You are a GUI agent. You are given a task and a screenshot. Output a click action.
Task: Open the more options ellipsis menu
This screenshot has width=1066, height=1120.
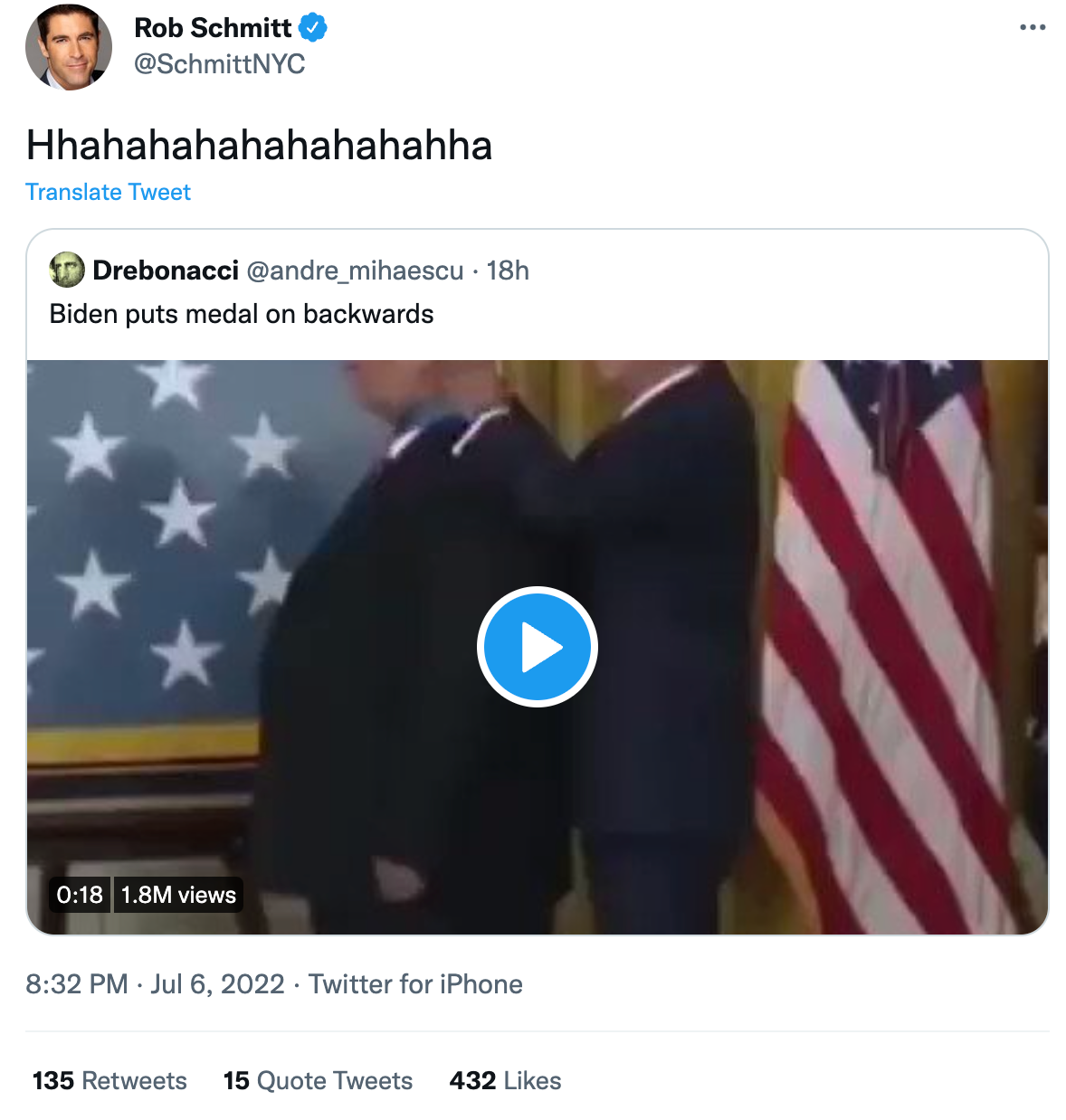(1032, 27)
